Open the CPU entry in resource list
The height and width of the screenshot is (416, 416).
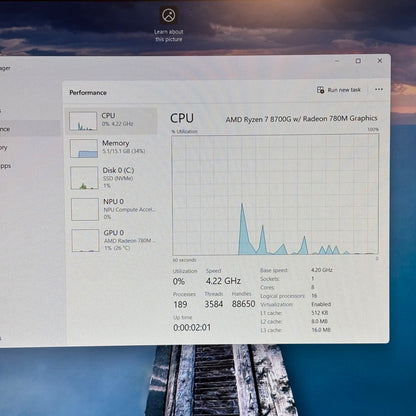click(112, 121)
